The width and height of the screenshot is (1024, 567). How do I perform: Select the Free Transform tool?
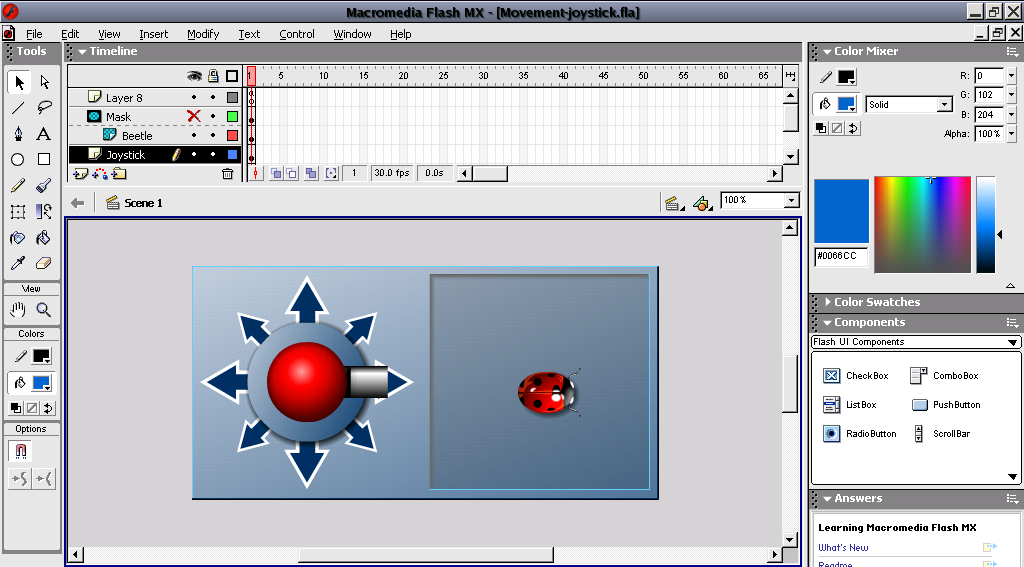pyautogui.click(x=18, y=212)
